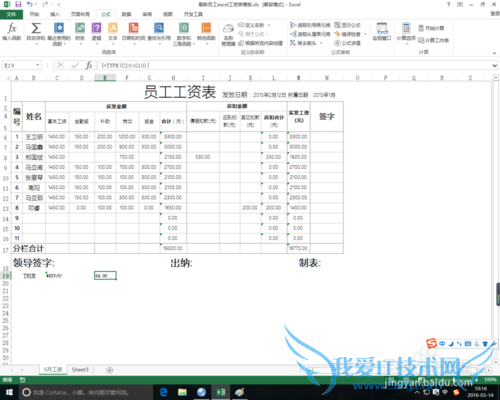Open the Insert Function (插入函数) dialog
This screenshot has width=500, height=400.
[12, 32]
